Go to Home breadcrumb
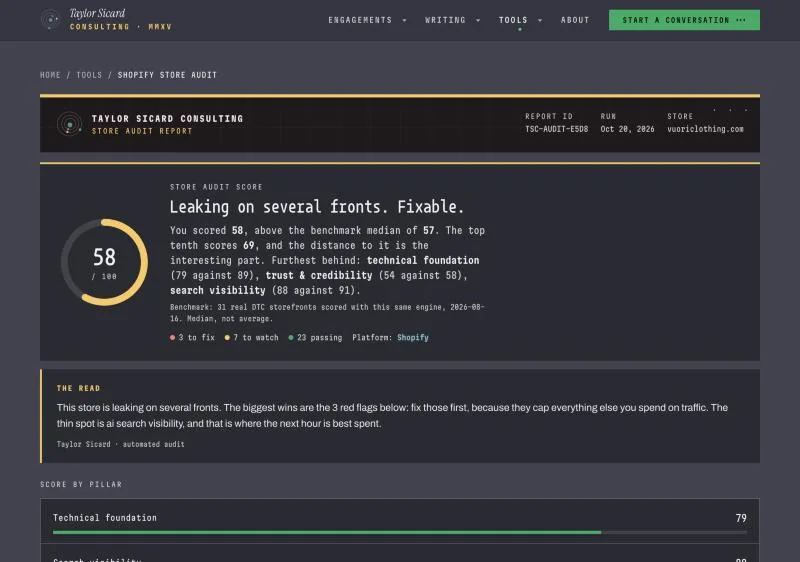 [50, 75]
